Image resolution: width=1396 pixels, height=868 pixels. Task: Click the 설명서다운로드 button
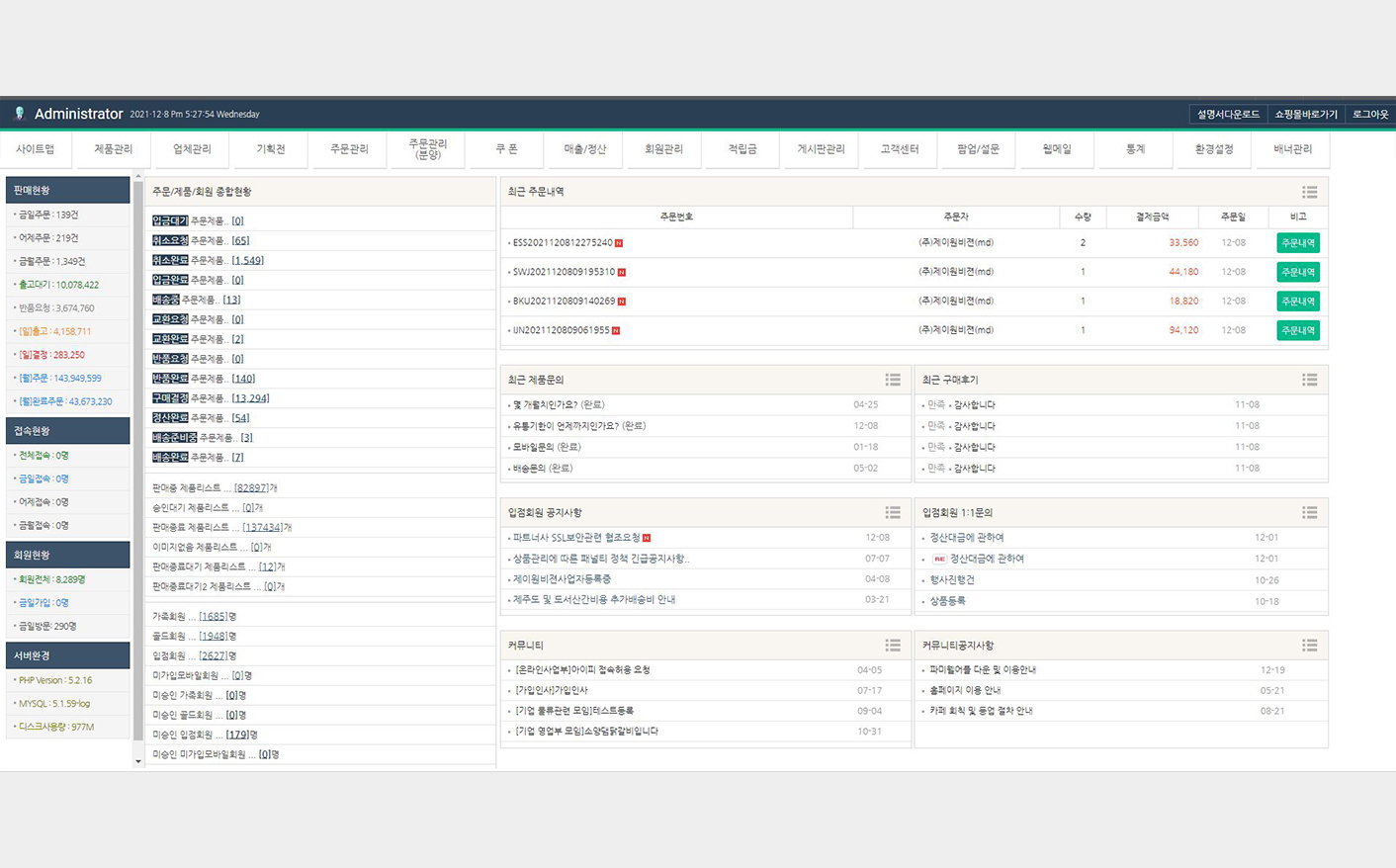[1228, 115]
